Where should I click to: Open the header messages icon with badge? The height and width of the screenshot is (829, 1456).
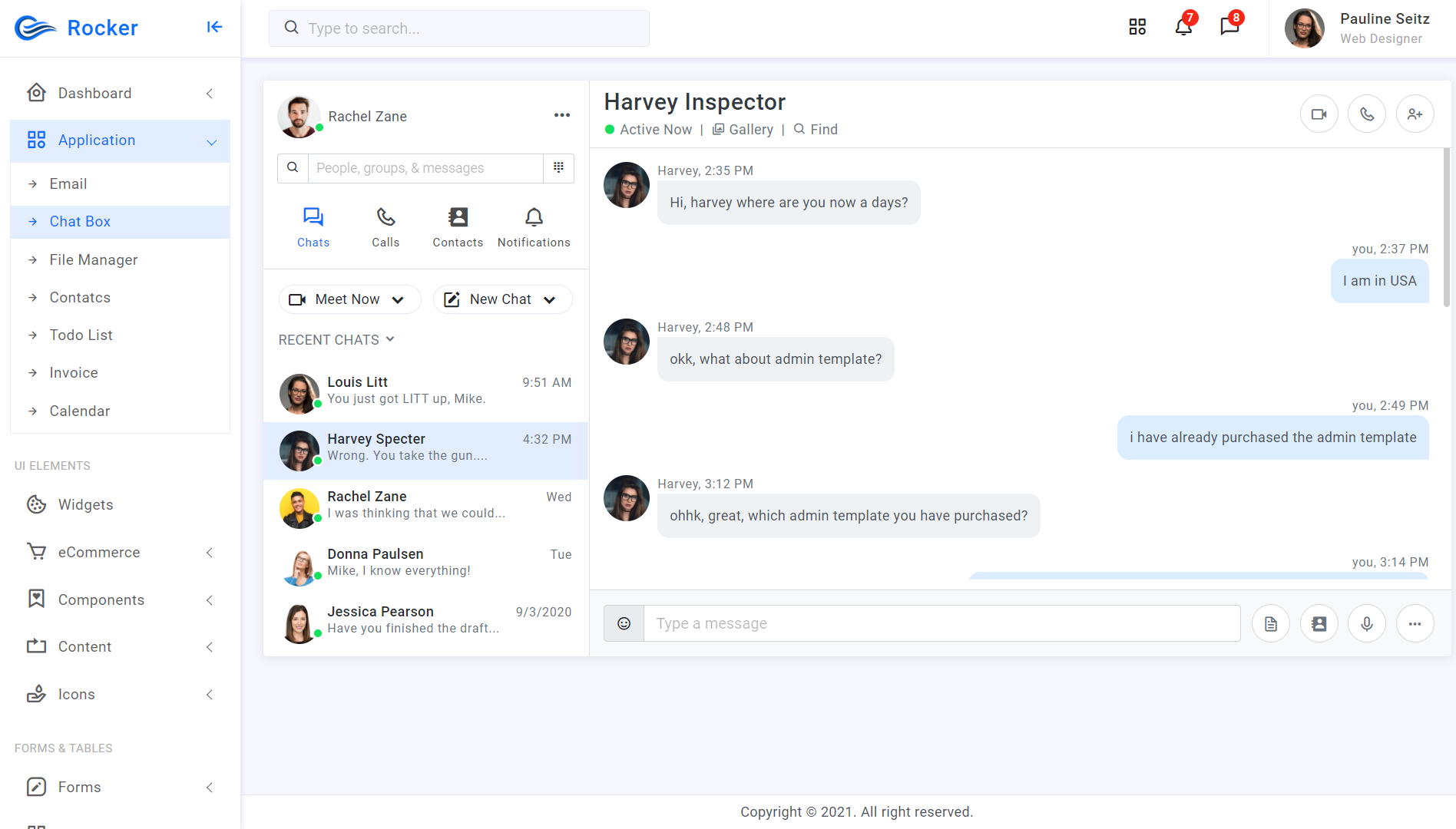[1229, 28]
